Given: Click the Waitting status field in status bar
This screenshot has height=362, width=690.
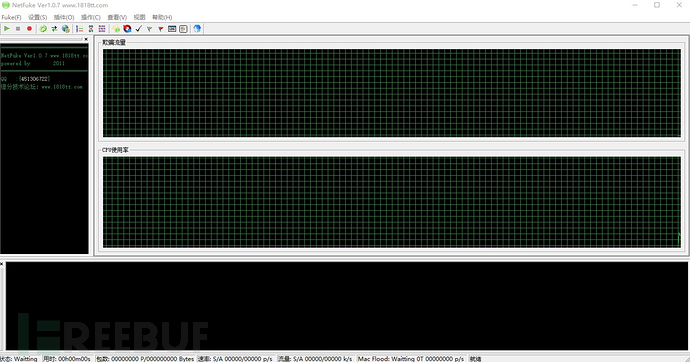Looking at the screenshot, I should tap(20, 358).
